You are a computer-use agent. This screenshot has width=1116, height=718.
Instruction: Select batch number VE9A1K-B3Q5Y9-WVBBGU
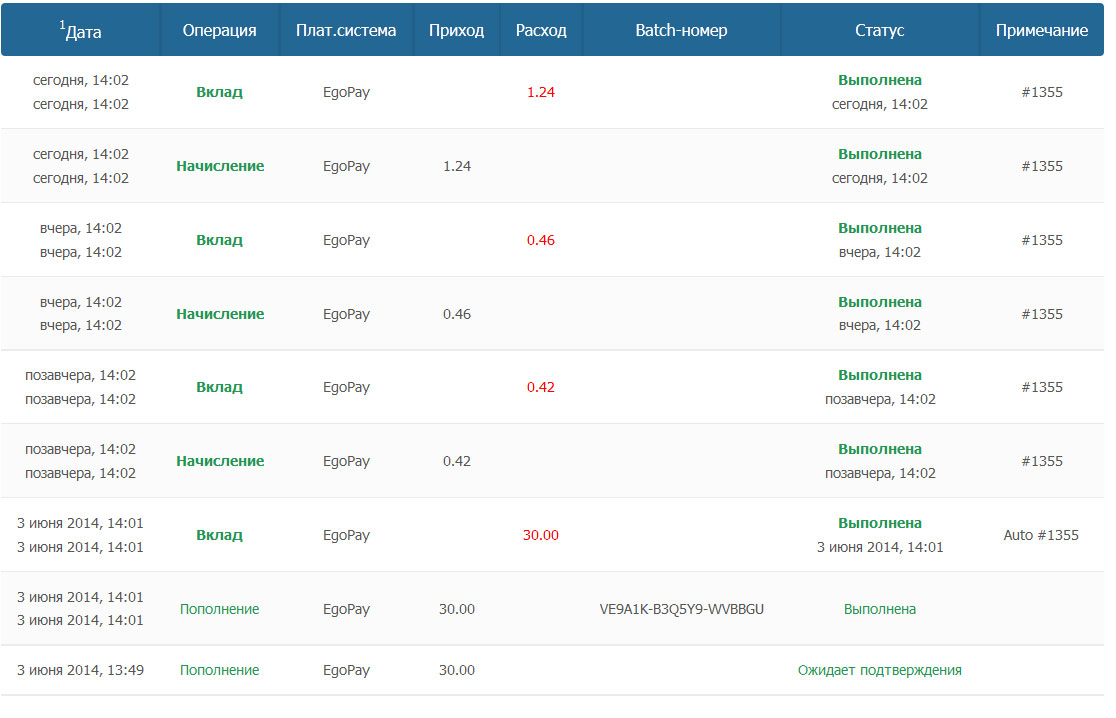pos(681,609)
